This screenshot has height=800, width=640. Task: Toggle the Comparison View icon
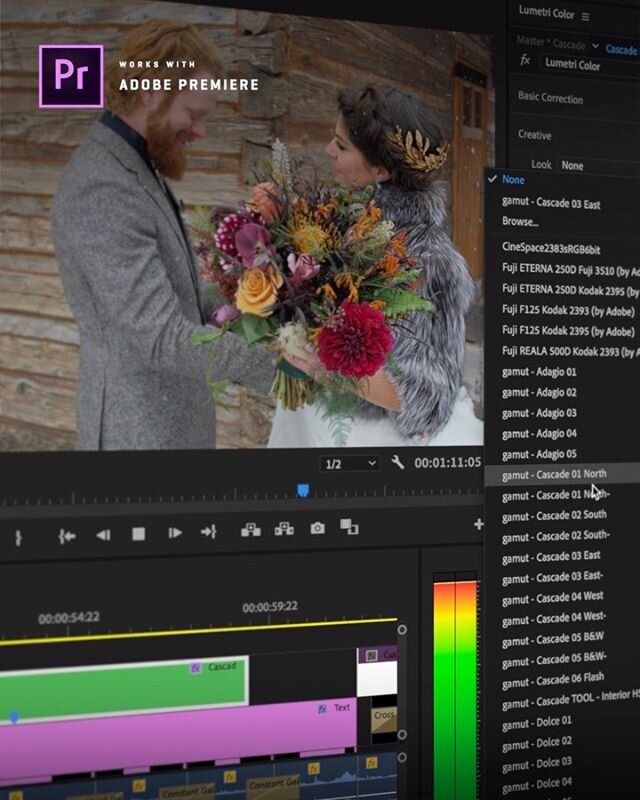click(x=349, y=527)
